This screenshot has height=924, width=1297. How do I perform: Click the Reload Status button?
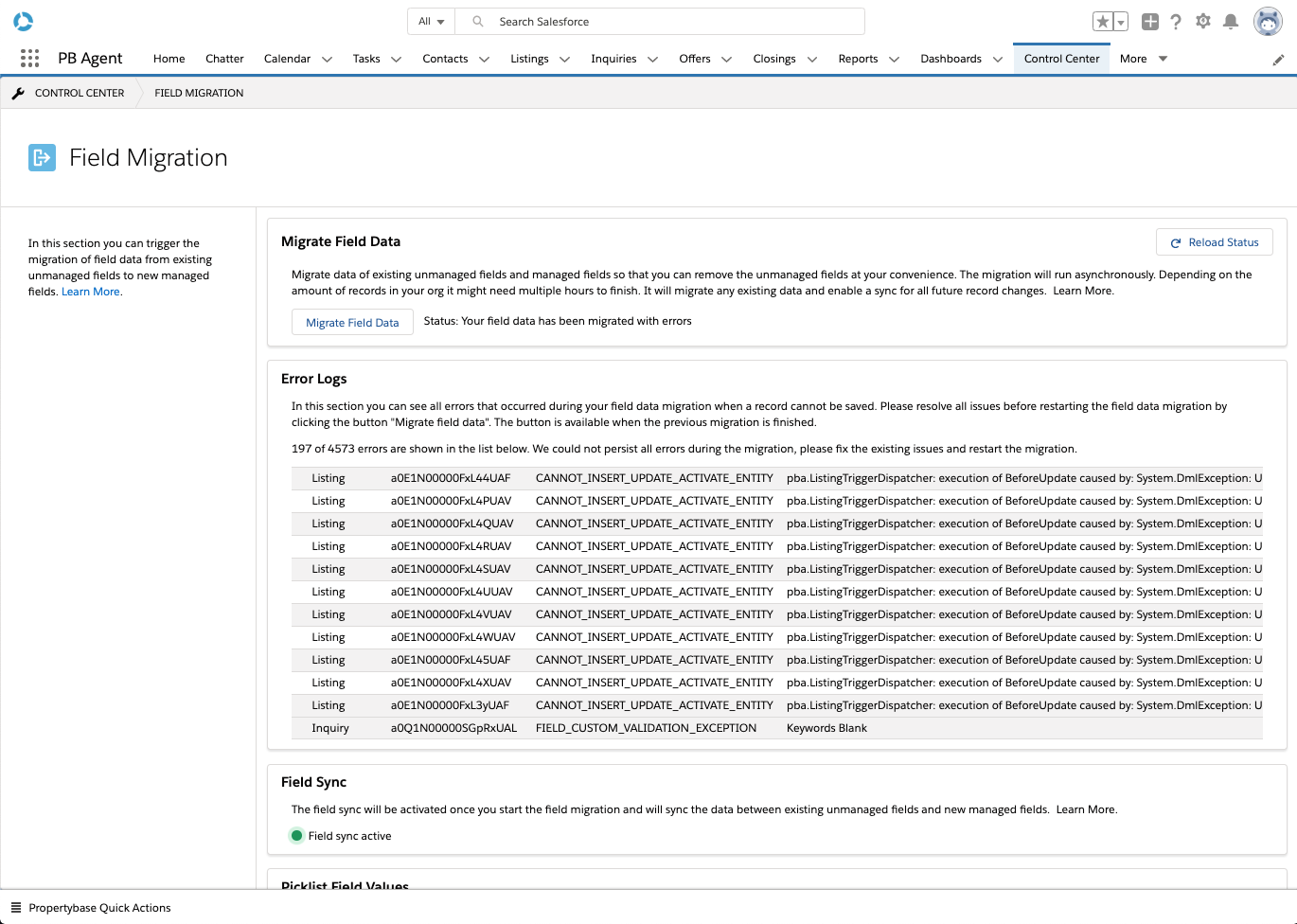coord(1214,242)
